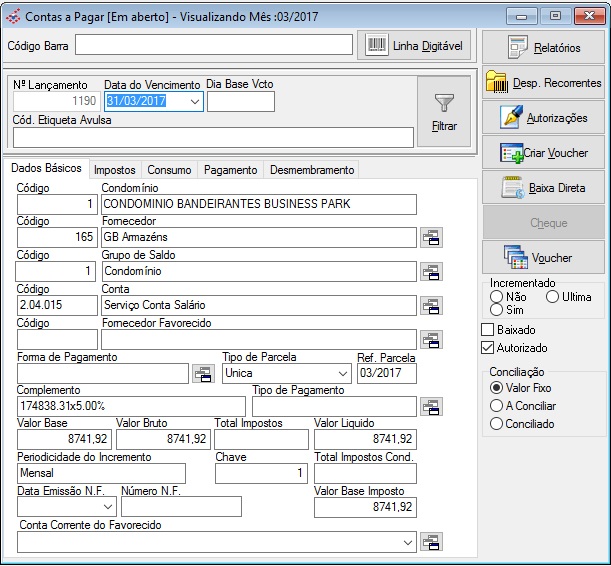Open Desp. Recorrentes button
Viewport: 611px width, 566px height.
(543, 82)
